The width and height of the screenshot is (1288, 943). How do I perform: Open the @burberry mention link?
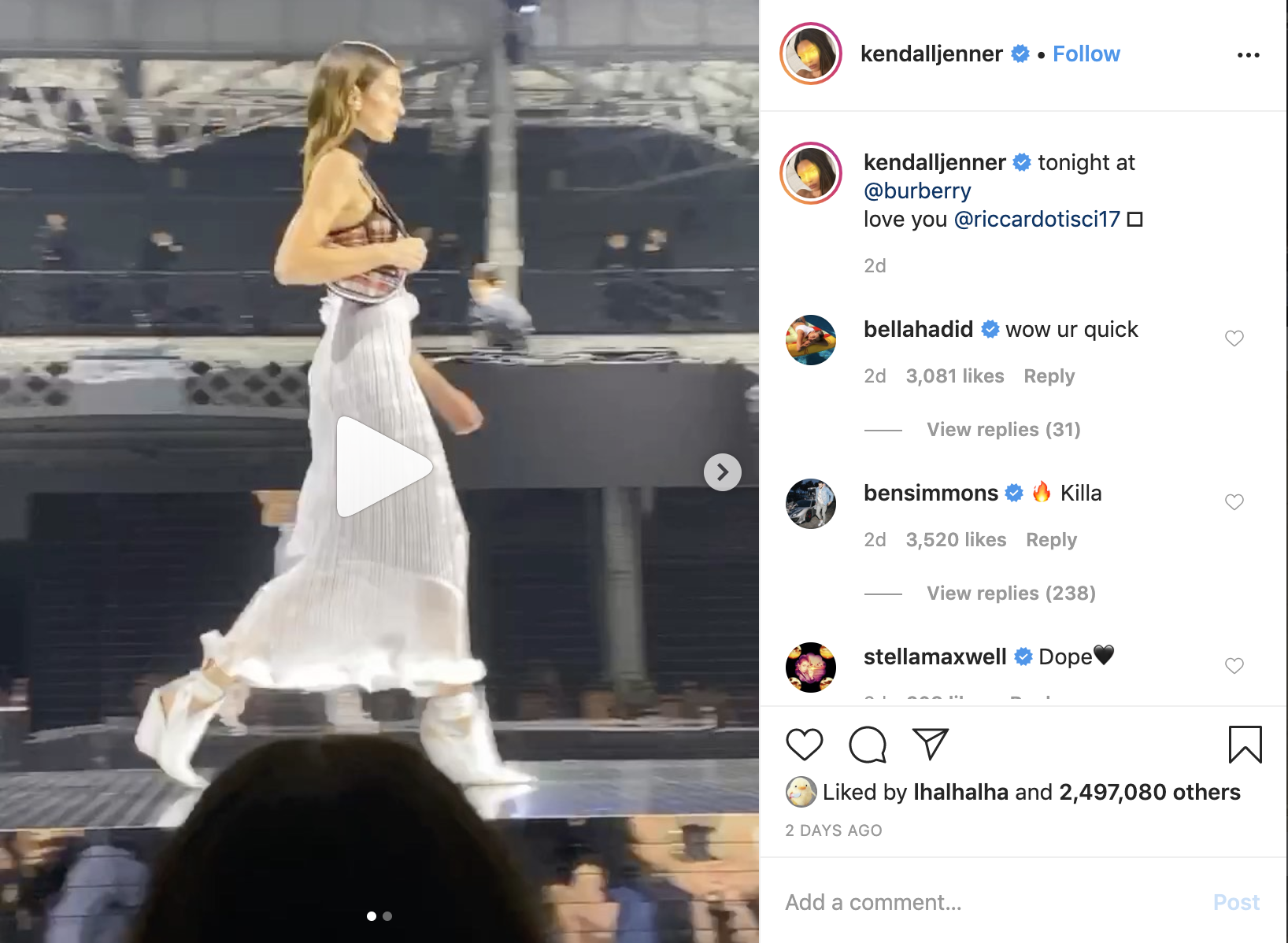917,191
